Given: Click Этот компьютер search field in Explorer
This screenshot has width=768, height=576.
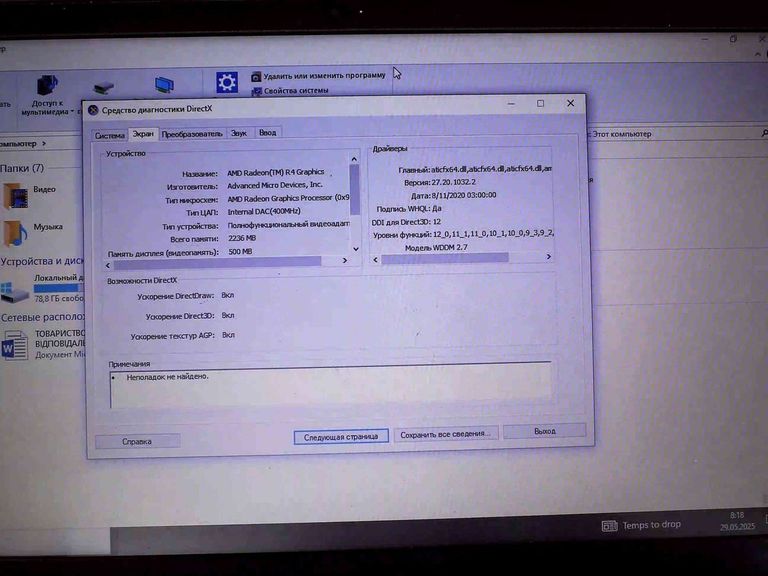Looking at the screenshot, I should [x=678, y=134].
